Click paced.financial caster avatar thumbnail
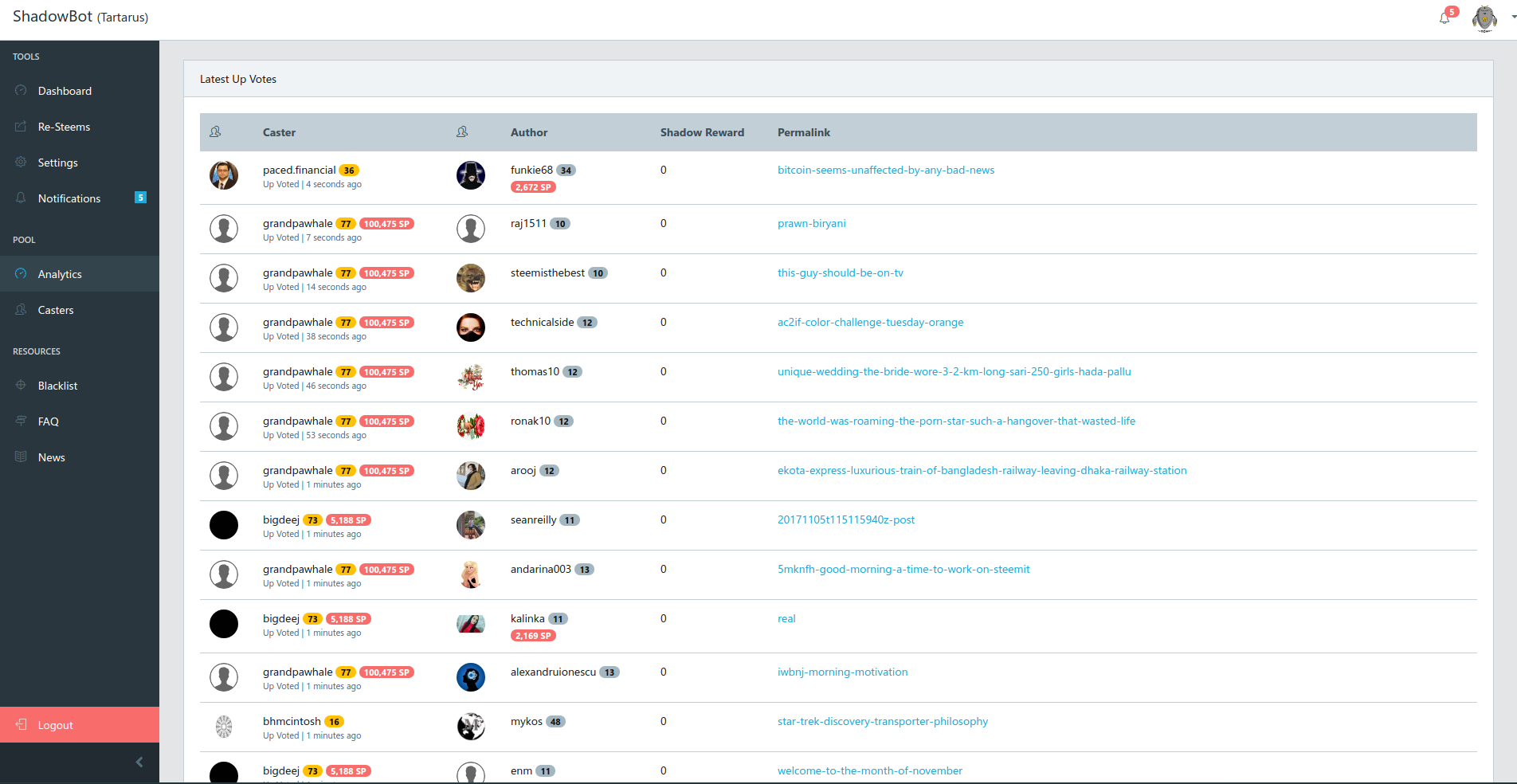The image size is (1517, 784). coord(224,175)
